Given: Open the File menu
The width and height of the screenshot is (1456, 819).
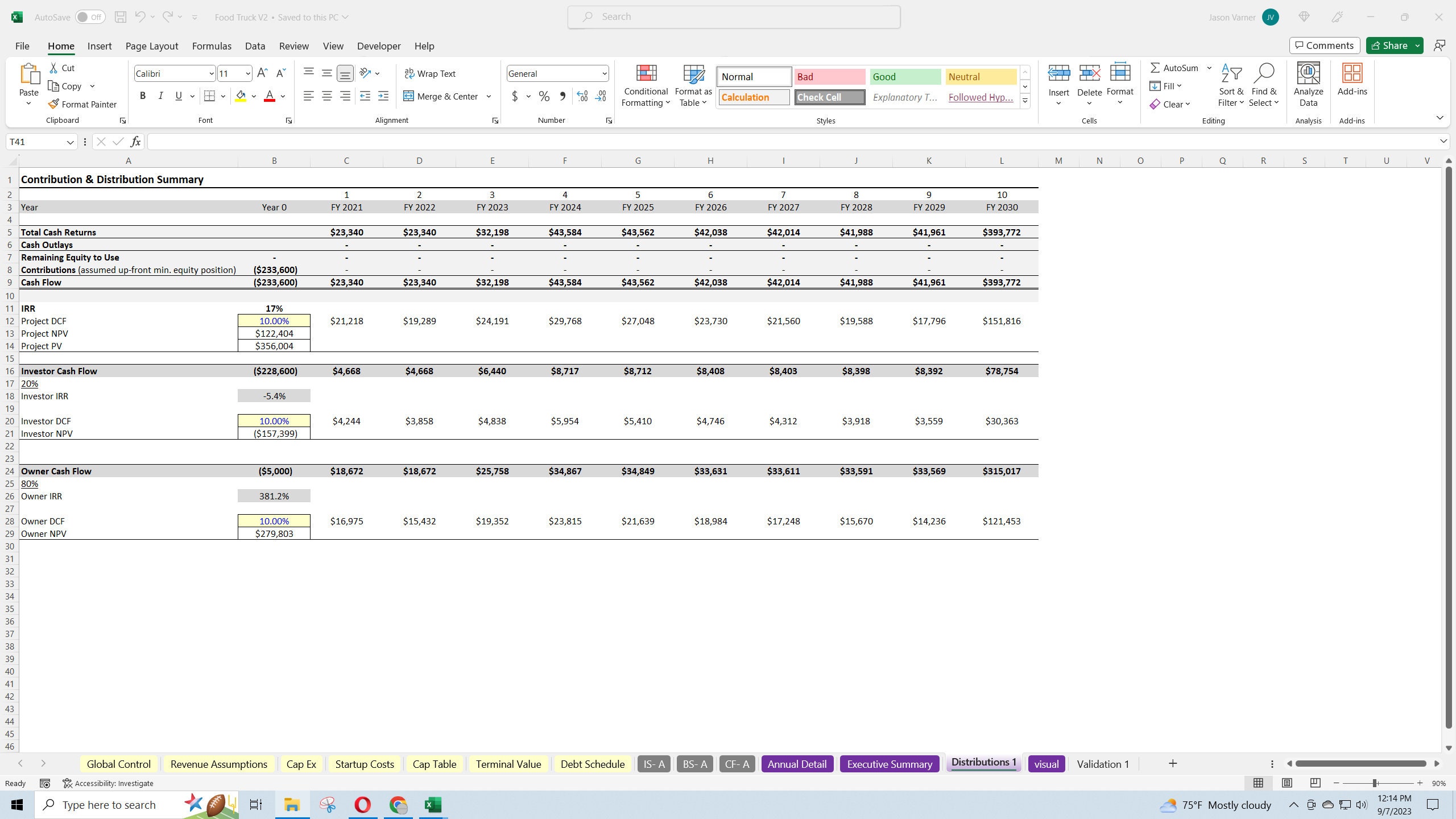Looking at the screenshot, I should (x=22, y=46).
